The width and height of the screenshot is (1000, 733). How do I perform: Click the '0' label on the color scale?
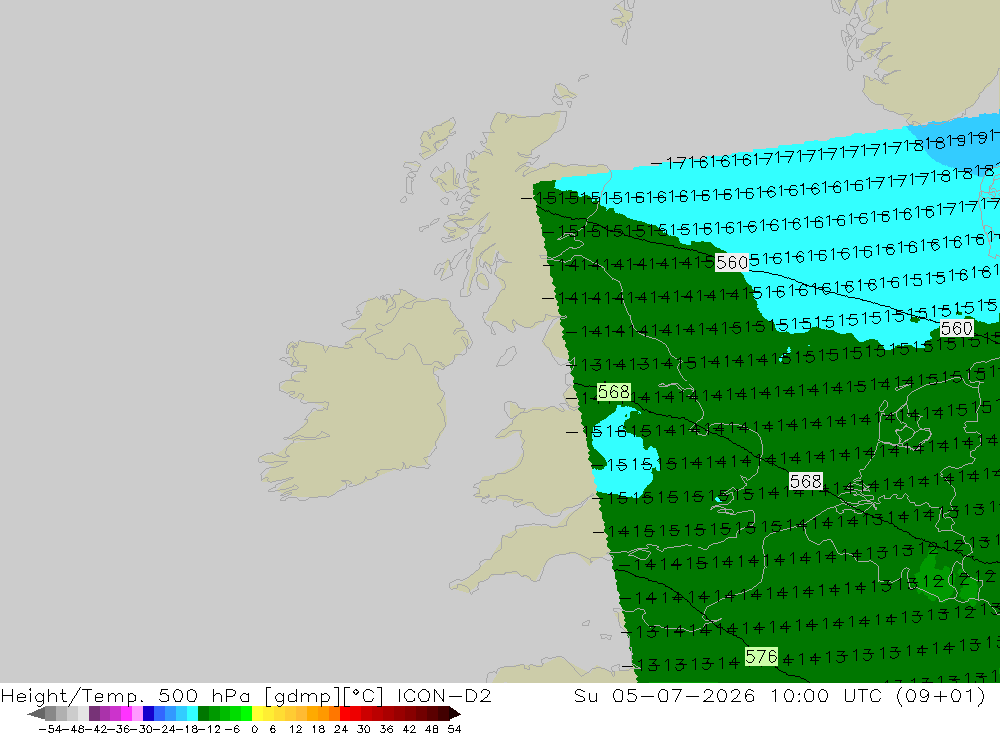coord(254,729)
